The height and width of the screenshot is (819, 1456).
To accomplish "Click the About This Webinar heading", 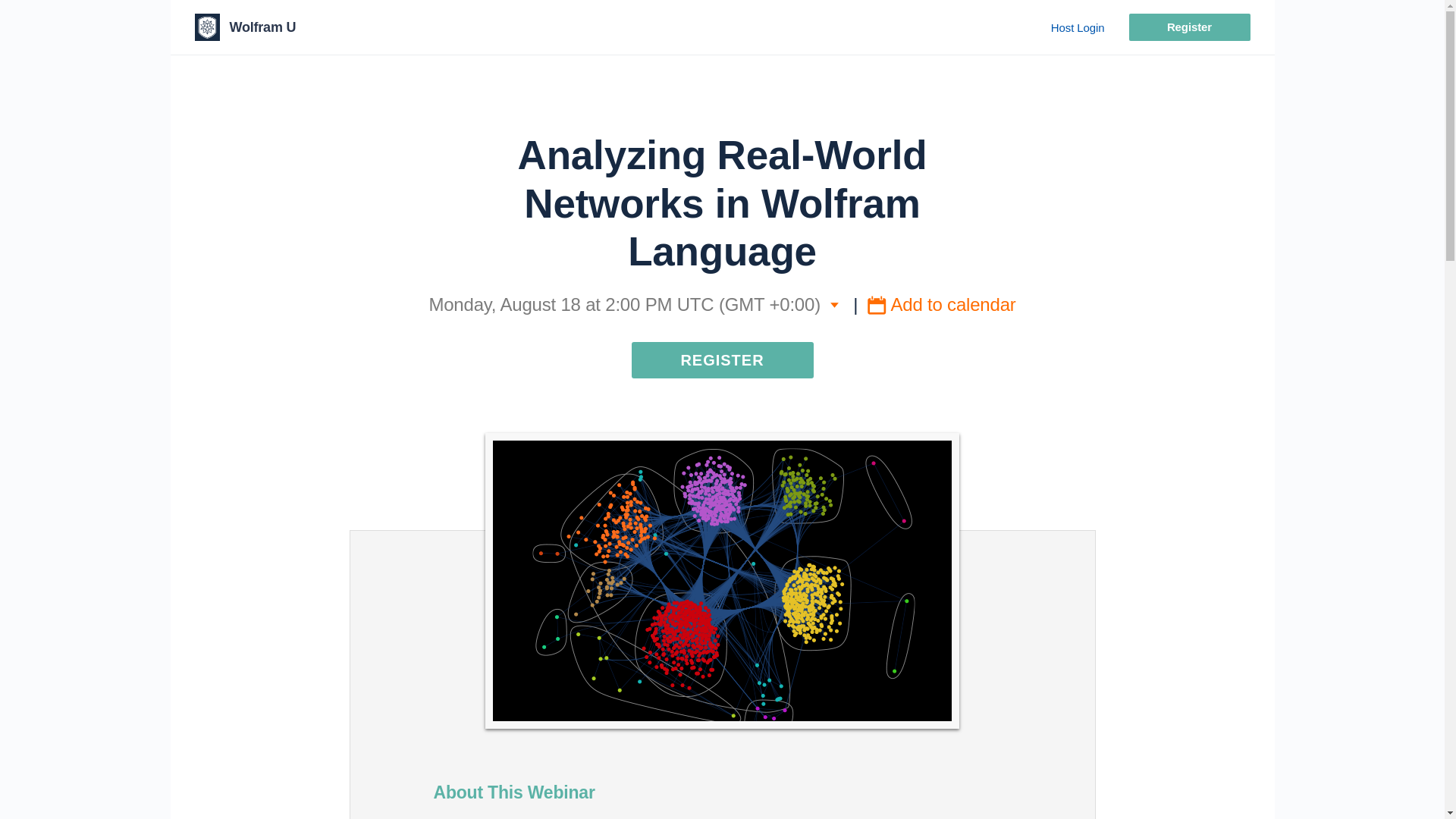I will pos(514,792).
